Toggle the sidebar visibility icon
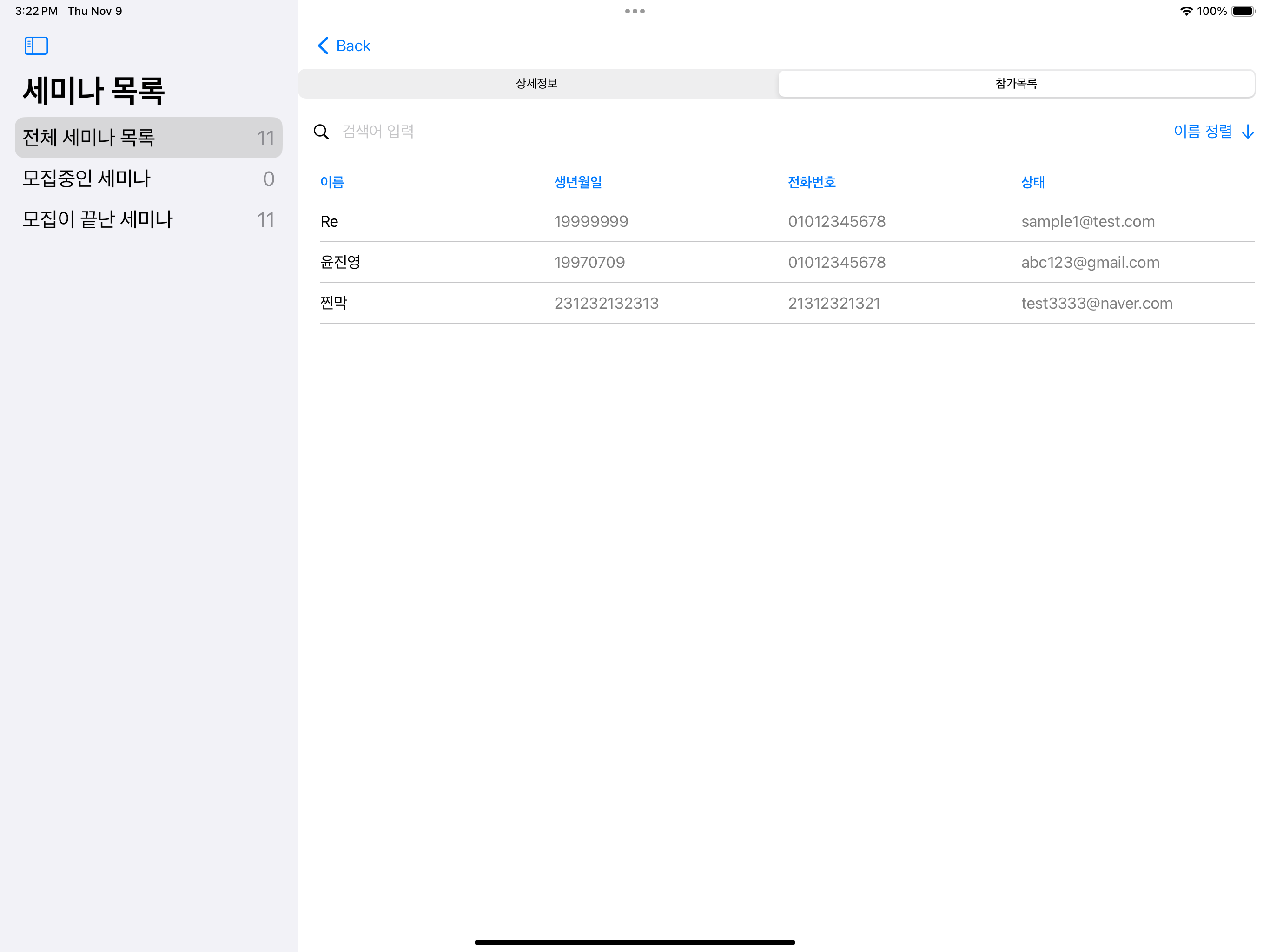This screenshot has width=1270, height=952. pyautogui.click(x=36, y=46)
